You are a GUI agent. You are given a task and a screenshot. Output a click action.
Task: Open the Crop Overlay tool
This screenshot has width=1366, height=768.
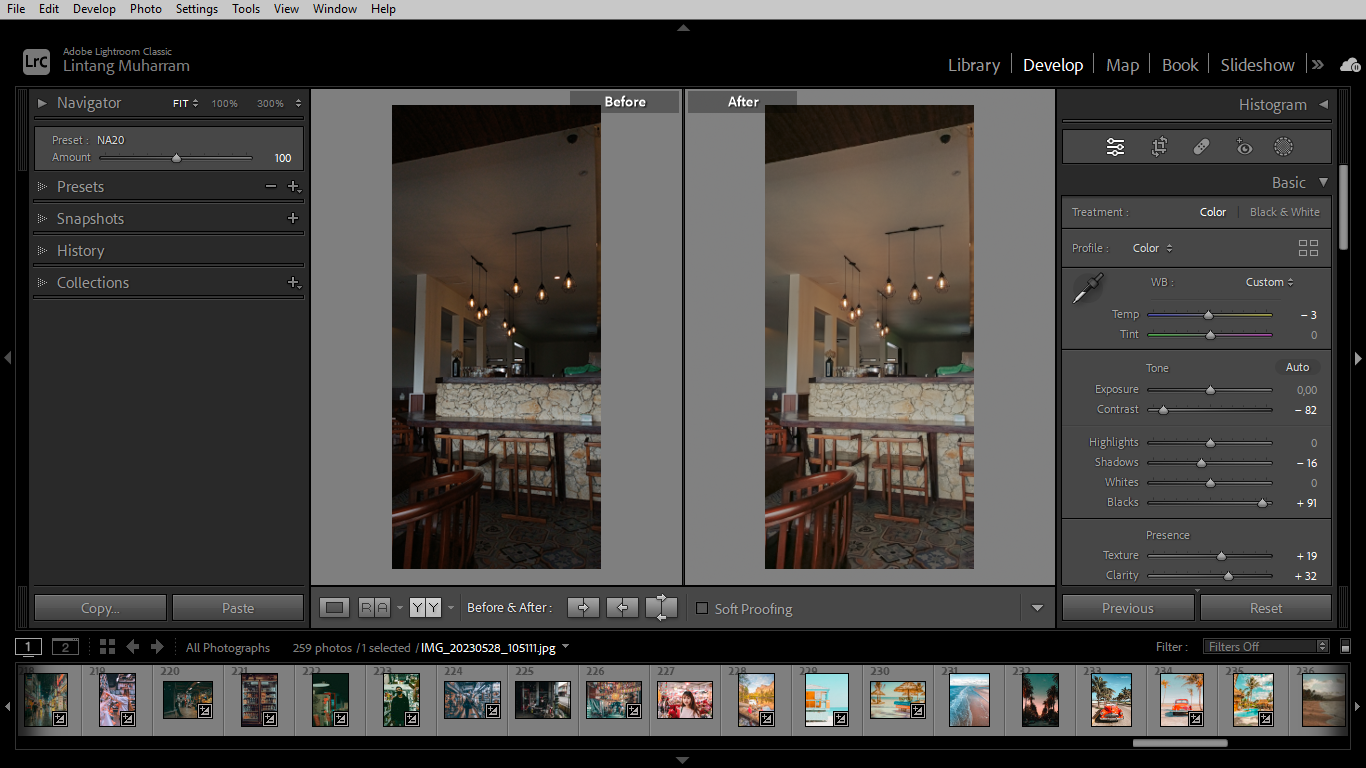[1158, 146]
